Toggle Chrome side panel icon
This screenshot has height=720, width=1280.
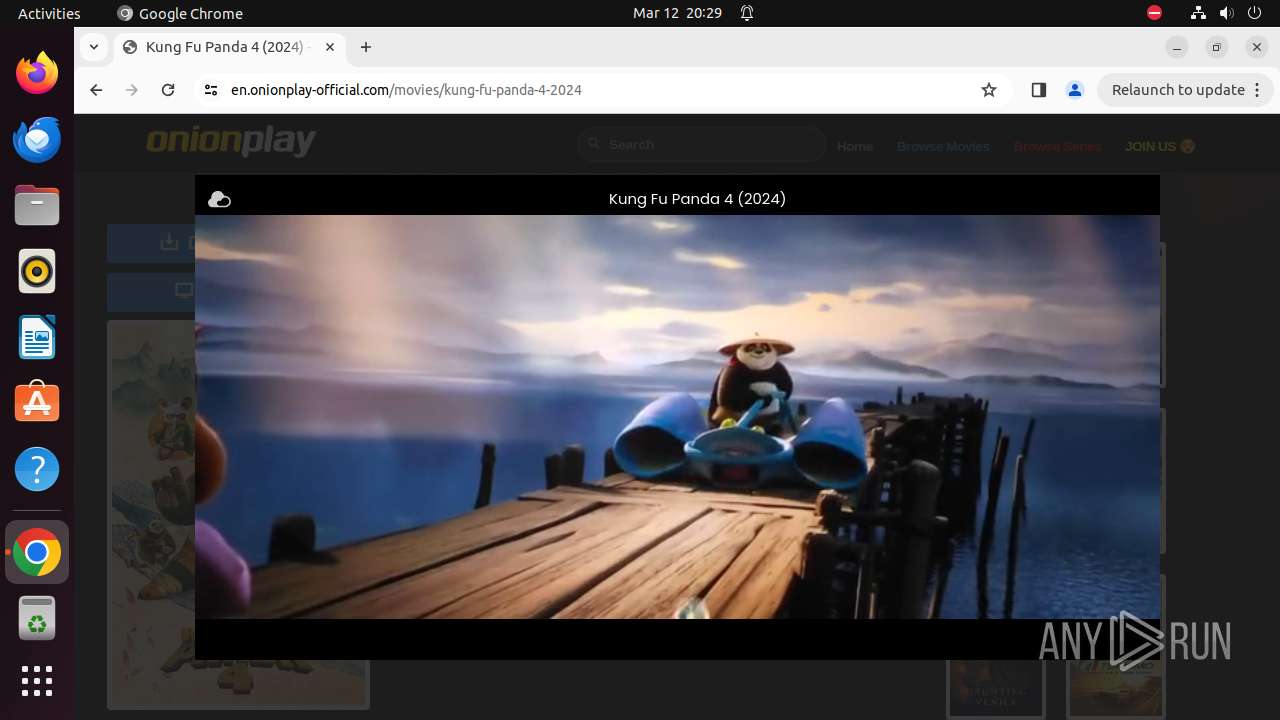(x=1038, y=90)
